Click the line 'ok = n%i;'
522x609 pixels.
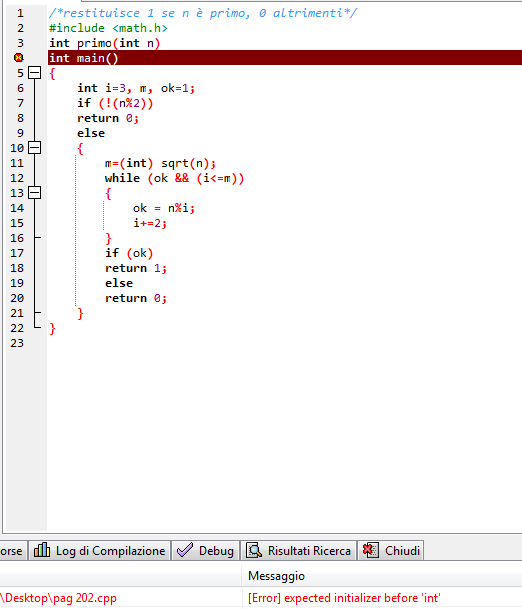coord(164,208)
